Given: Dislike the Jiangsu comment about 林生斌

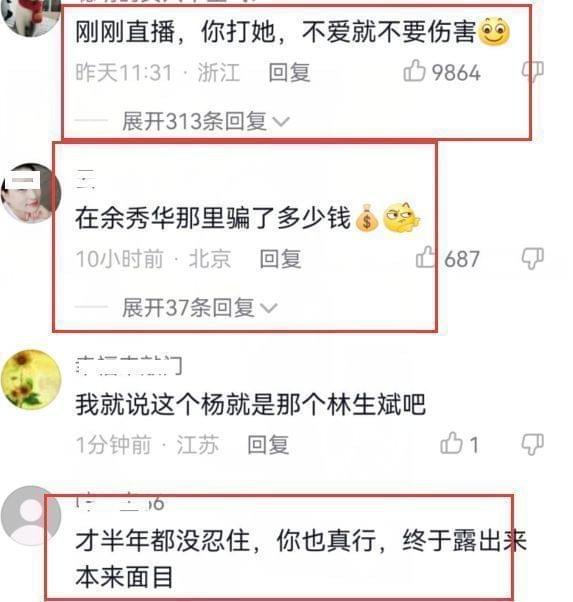Looking at the screenshot, I should [533, 444].
